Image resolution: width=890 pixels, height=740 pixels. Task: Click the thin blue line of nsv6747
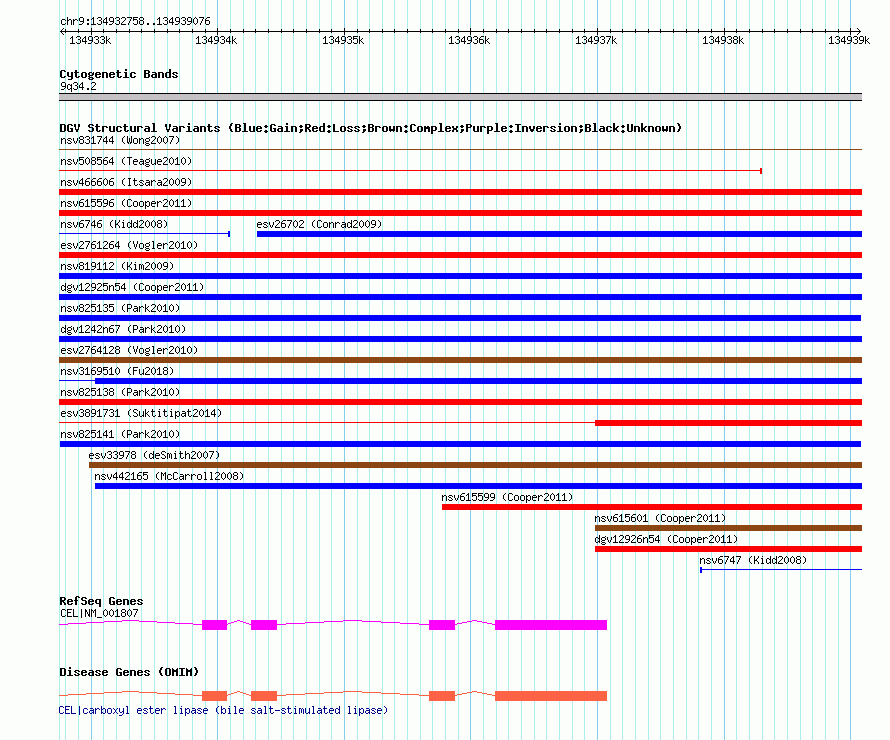781,570
